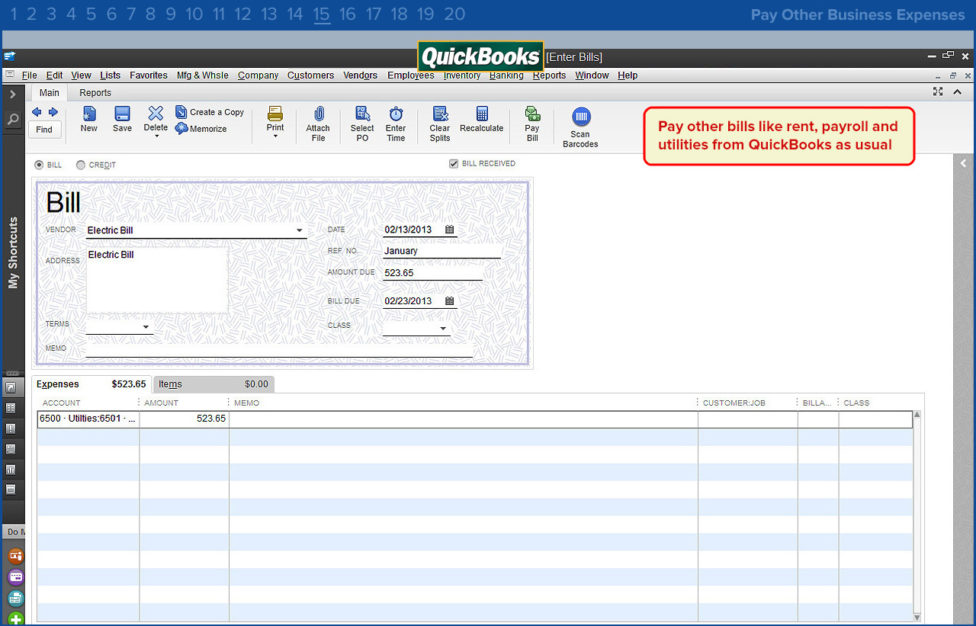The height and width of the screenshot is (626, 976).
Task: Open the Help menu
Action: [x=627, y=75]
